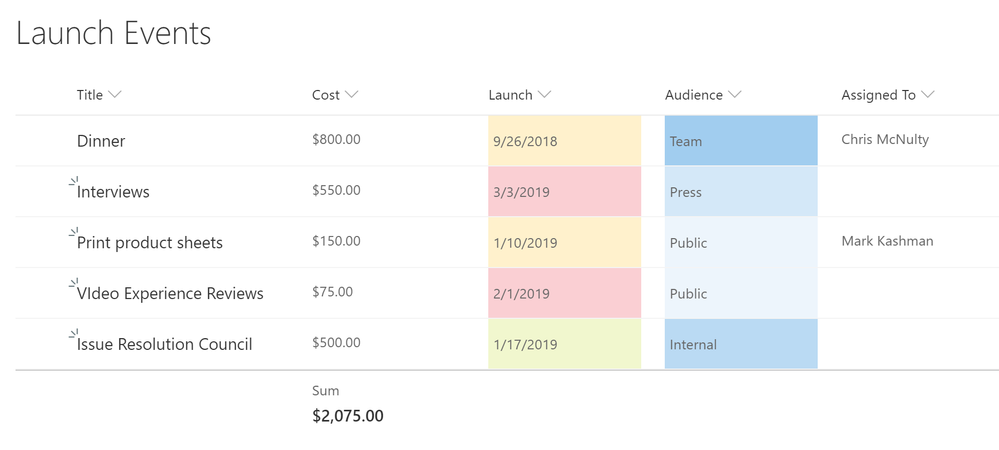Click the Title column header label
Screen dimensions: 999x450
coord(90,95)
